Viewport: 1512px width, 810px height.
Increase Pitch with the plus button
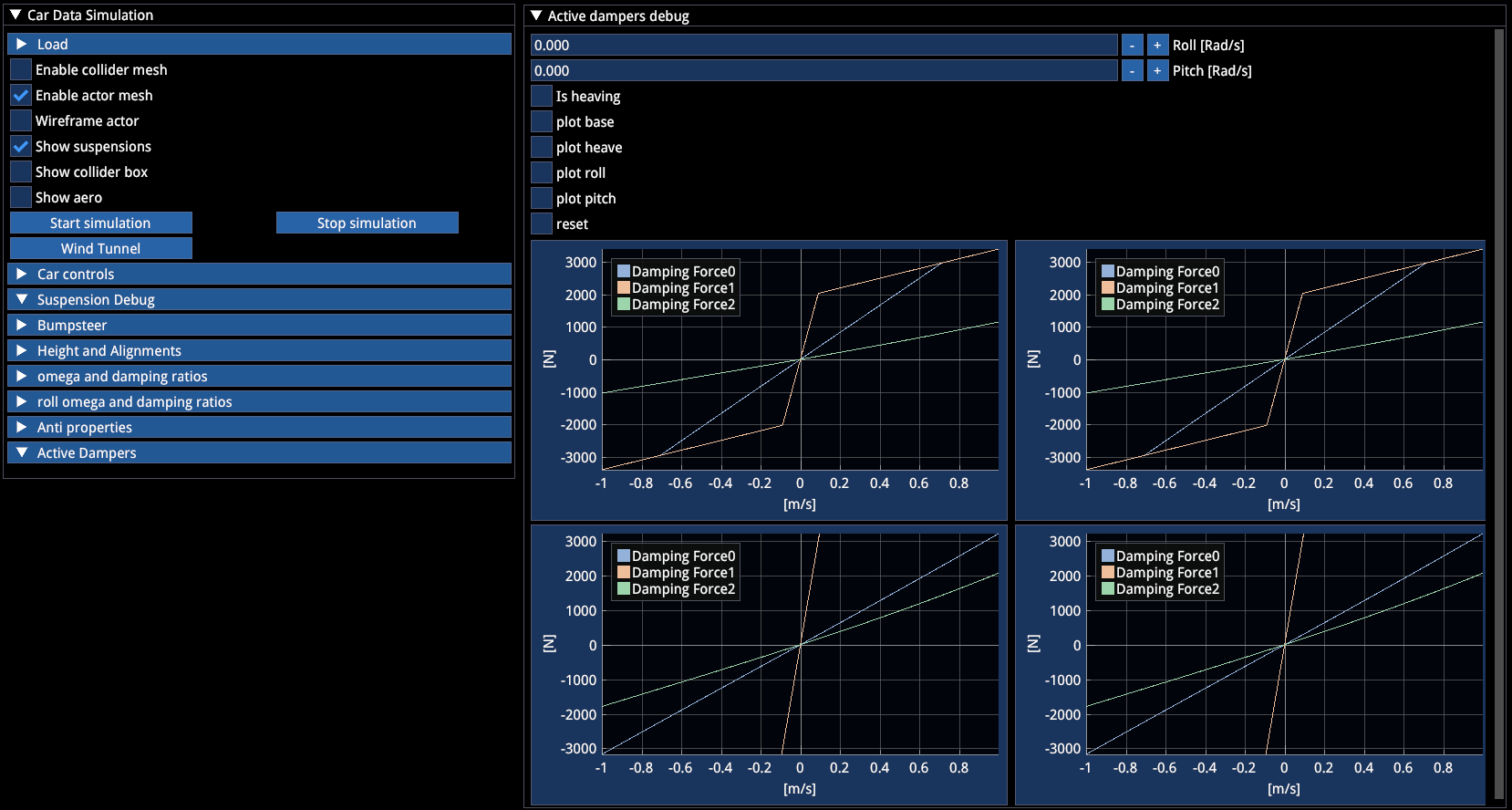pyautogui.click(x=1157, y=70)
